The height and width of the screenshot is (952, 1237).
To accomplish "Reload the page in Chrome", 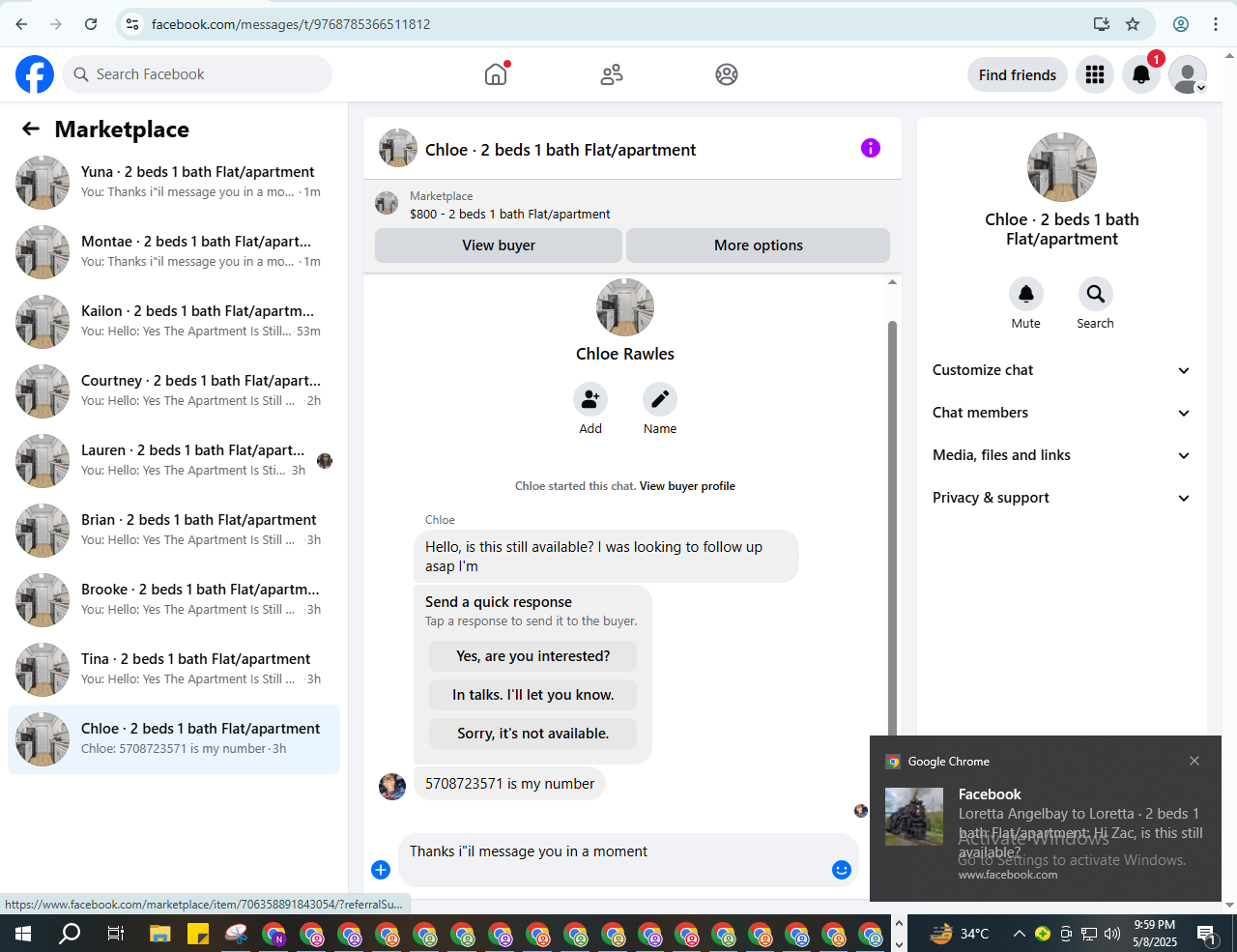I will (91, 24).
